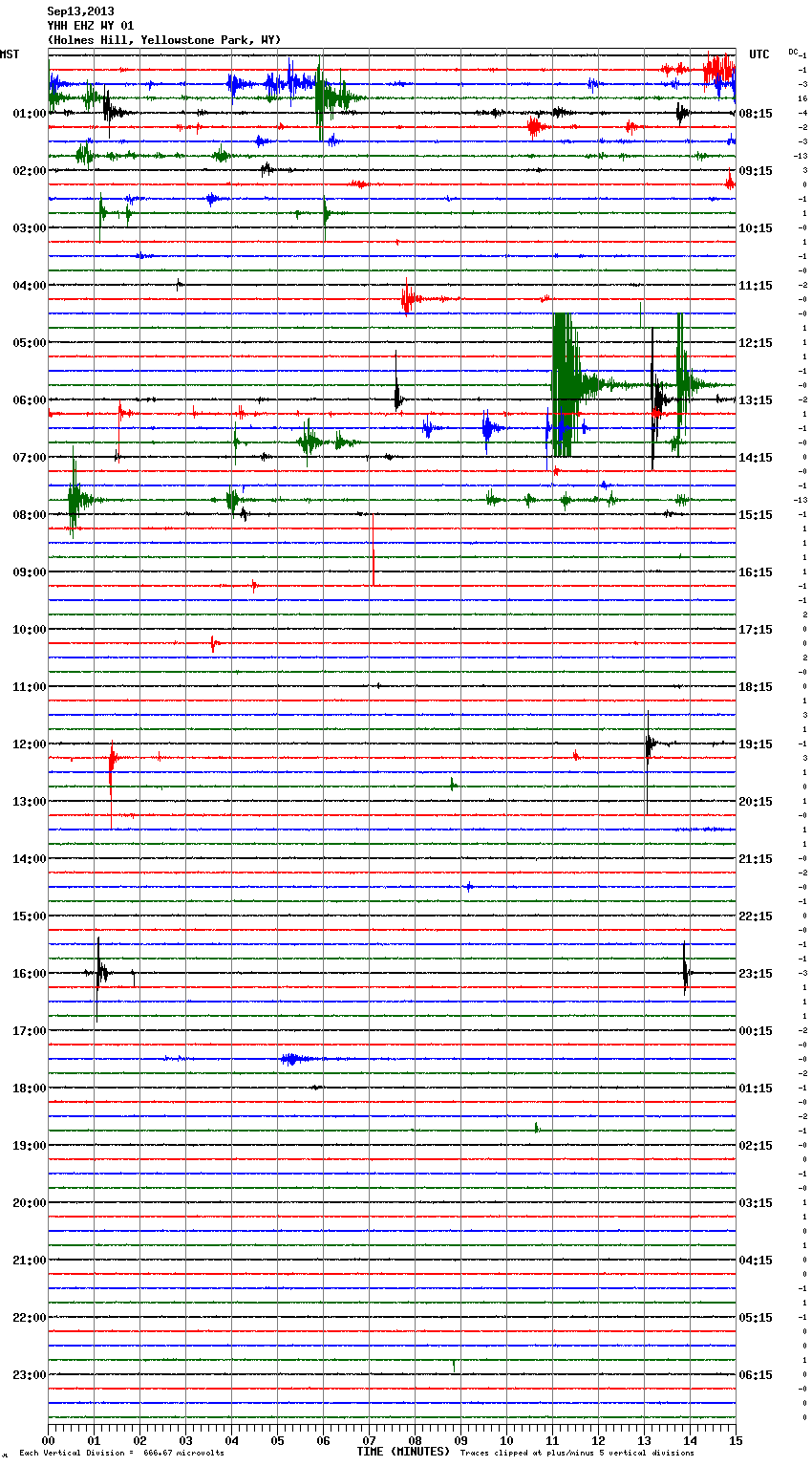812x1466 pixels.
Task: Click the 22:15 UTC time label
Action: coord(756,916)
